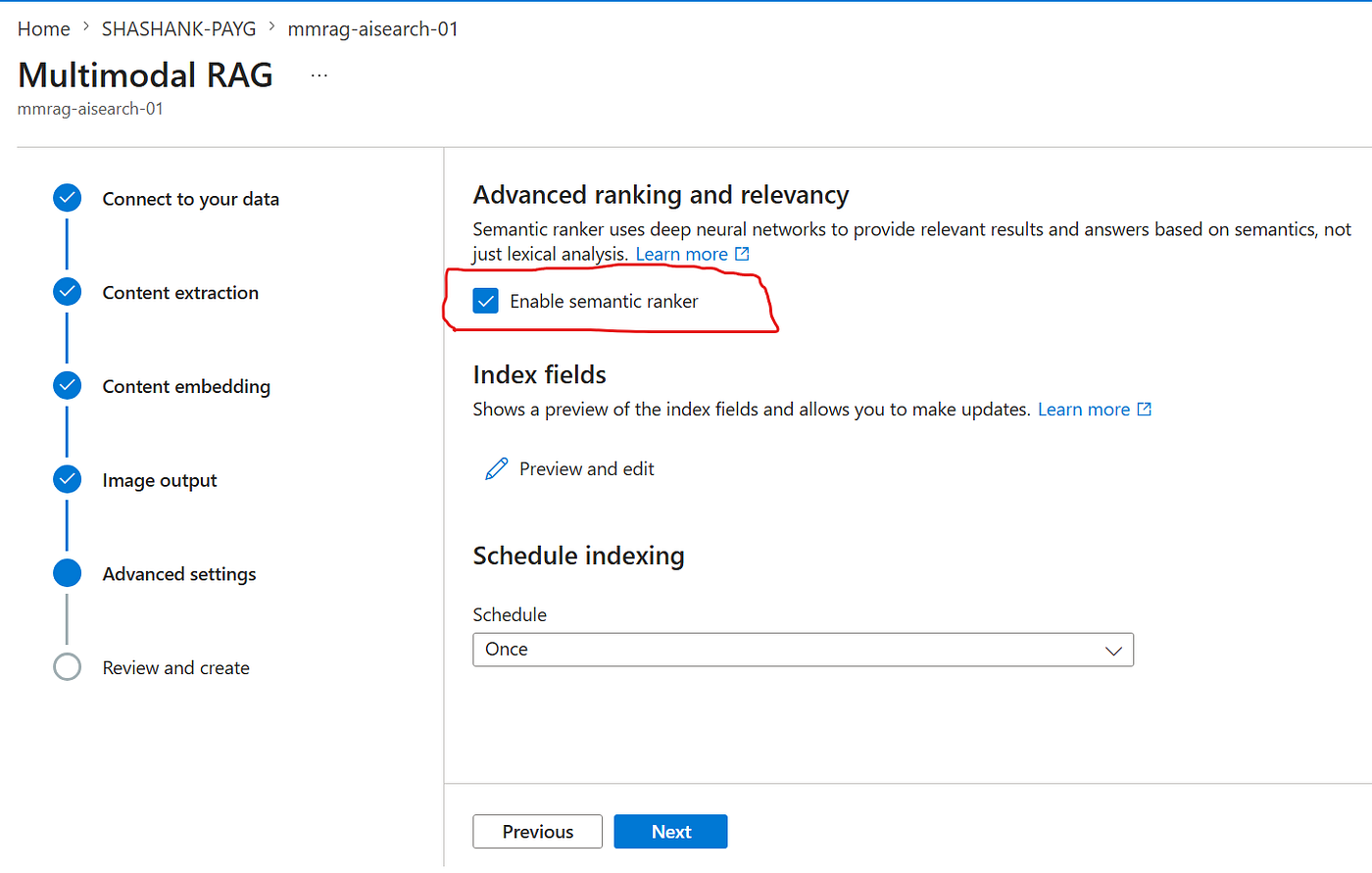Click the Next button
This screenshot has height=873, width=1372.
671,832
